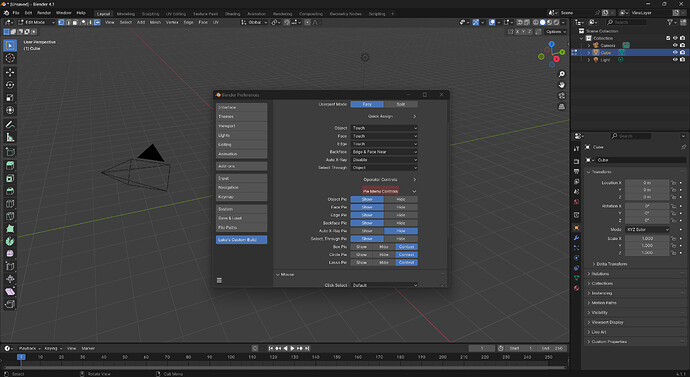Click the Location X value field

click(x=647, y=183)
